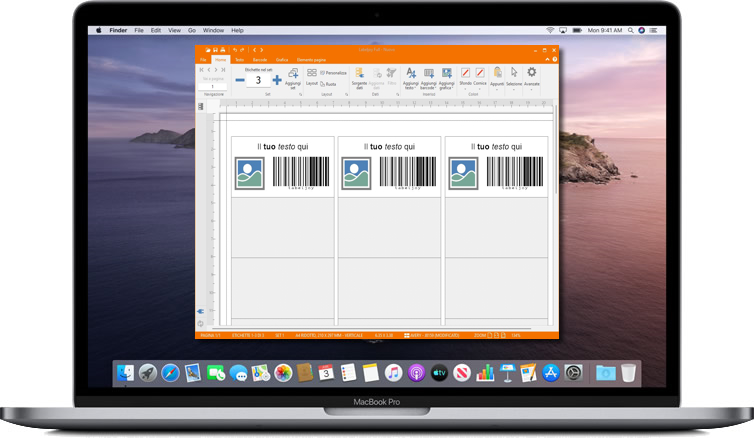Click the print quick-access icon

(x=223, y=50)
